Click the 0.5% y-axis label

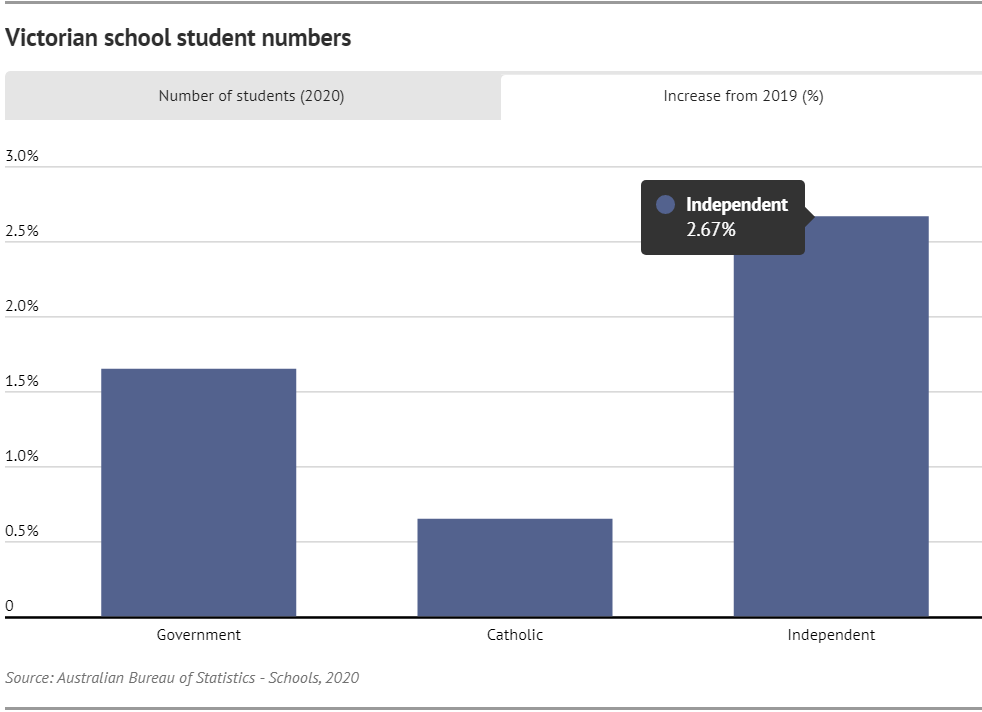point(22,531)
